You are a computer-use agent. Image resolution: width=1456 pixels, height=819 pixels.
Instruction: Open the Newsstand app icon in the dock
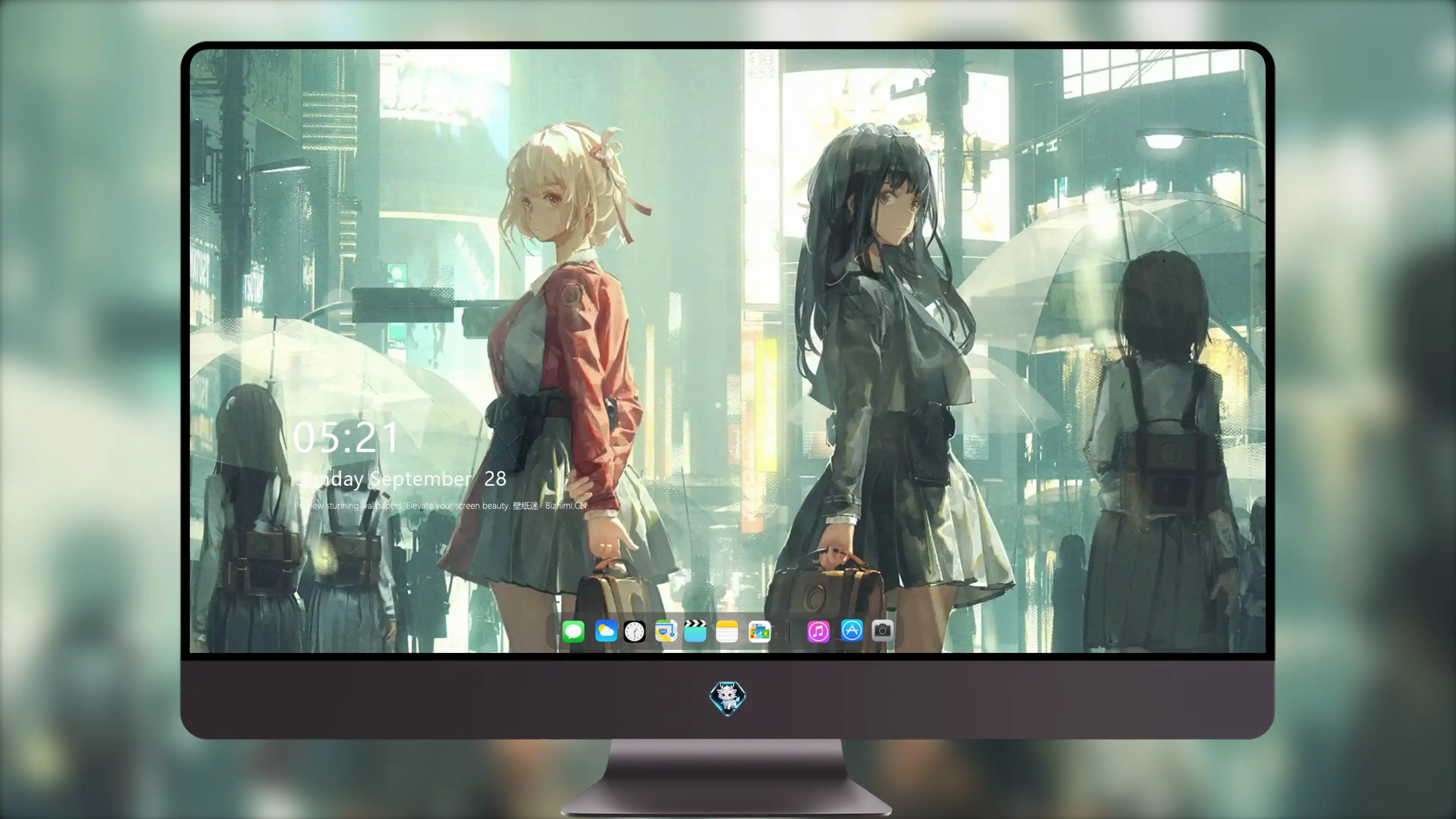point(759,631)
